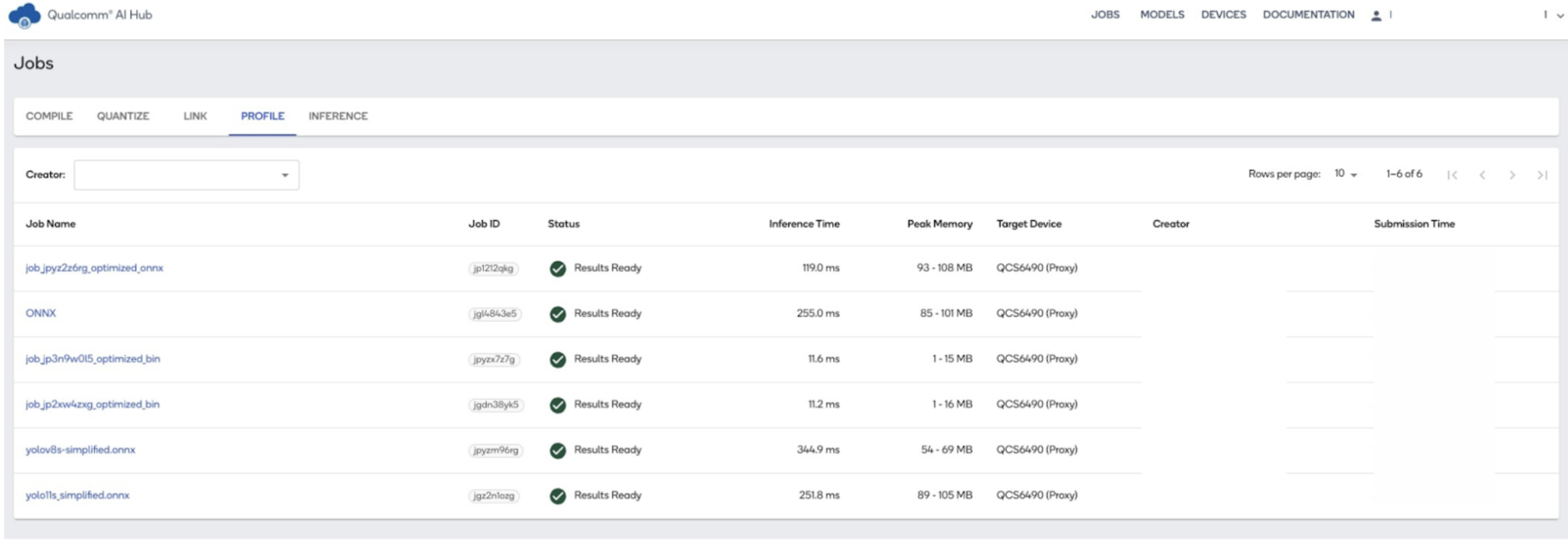This screenshot has width=1568, height=545.
Task: Expand the account menu chevron at top right
Action: pyautogui.click(x=1559, y=15)
